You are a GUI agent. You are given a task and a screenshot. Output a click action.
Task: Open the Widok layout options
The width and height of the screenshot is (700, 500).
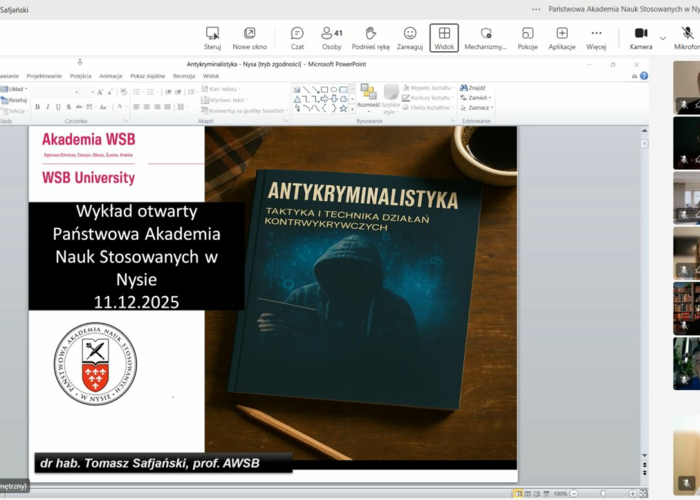pyautogui.click(x=444, y=38)
